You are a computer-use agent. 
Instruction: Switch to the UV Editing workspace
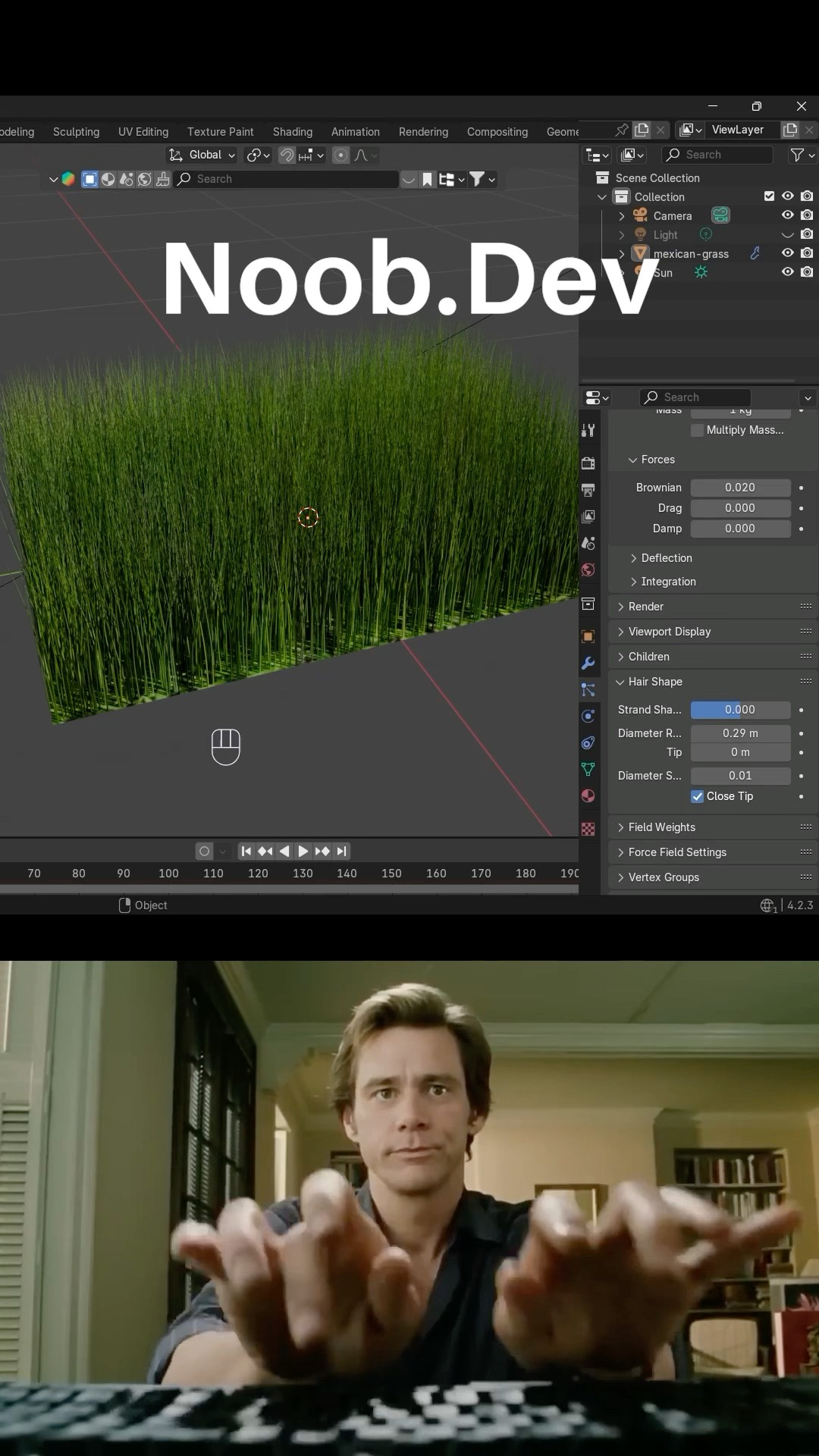tap(143, 132)
